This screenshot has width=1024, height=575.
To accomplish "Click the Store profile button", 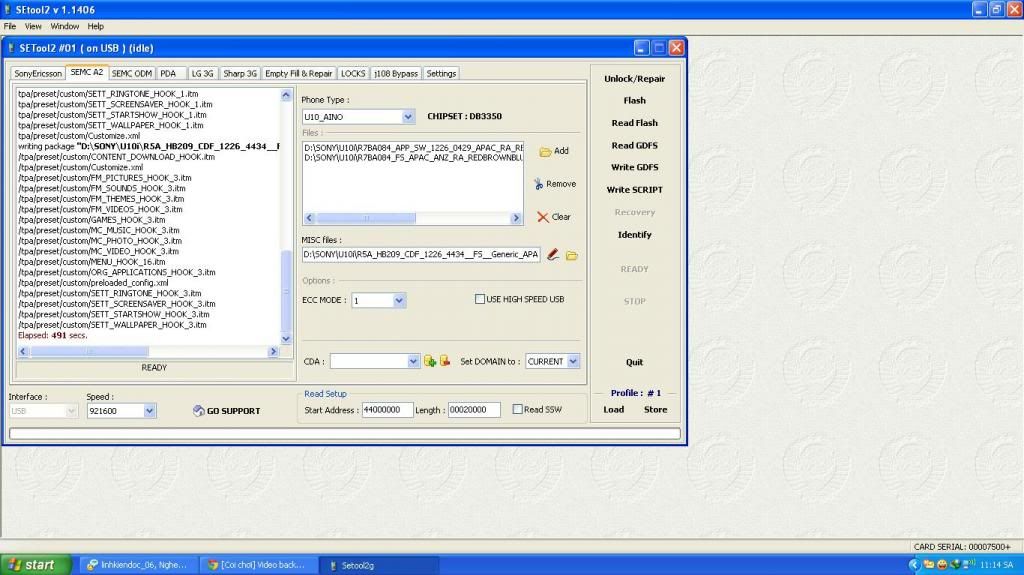I will (x=655, y=410).
